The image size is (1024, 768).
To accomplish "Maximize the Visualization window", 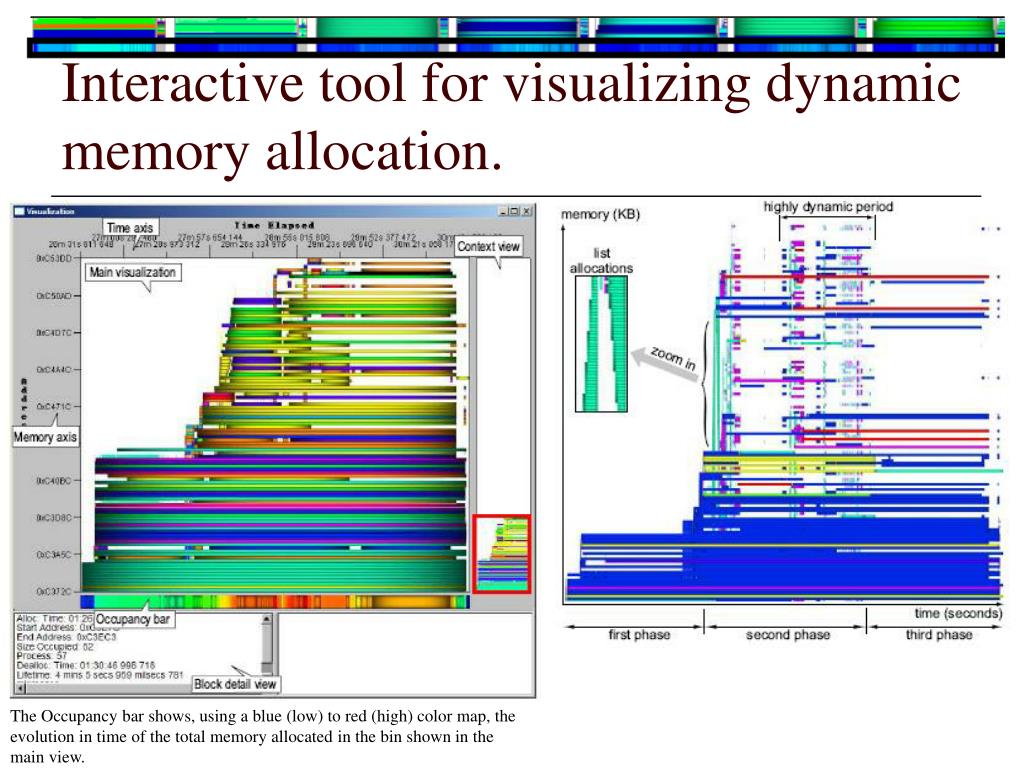I will point(514,211).
